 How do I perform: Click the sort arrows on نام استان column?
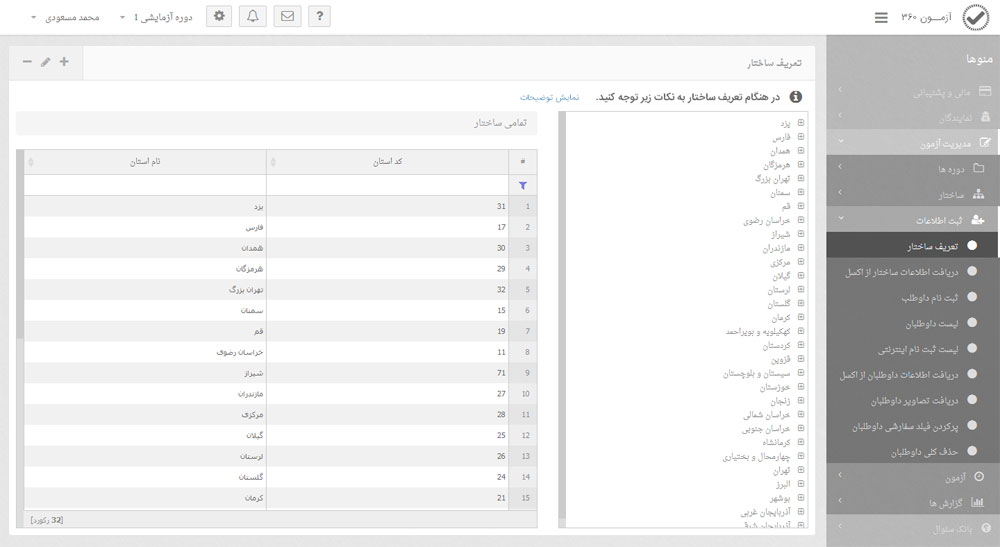click(30, 162)
